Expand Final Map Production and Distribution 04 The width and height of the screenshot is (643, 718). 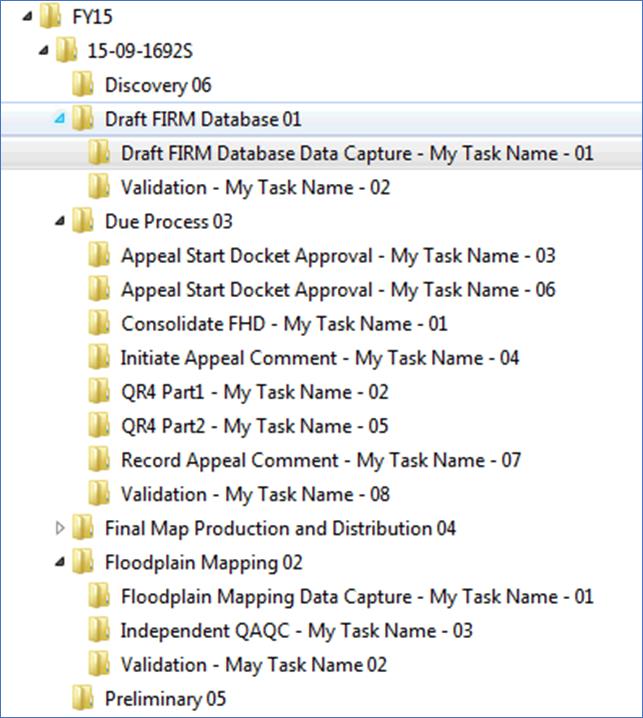tap(60, 528)
